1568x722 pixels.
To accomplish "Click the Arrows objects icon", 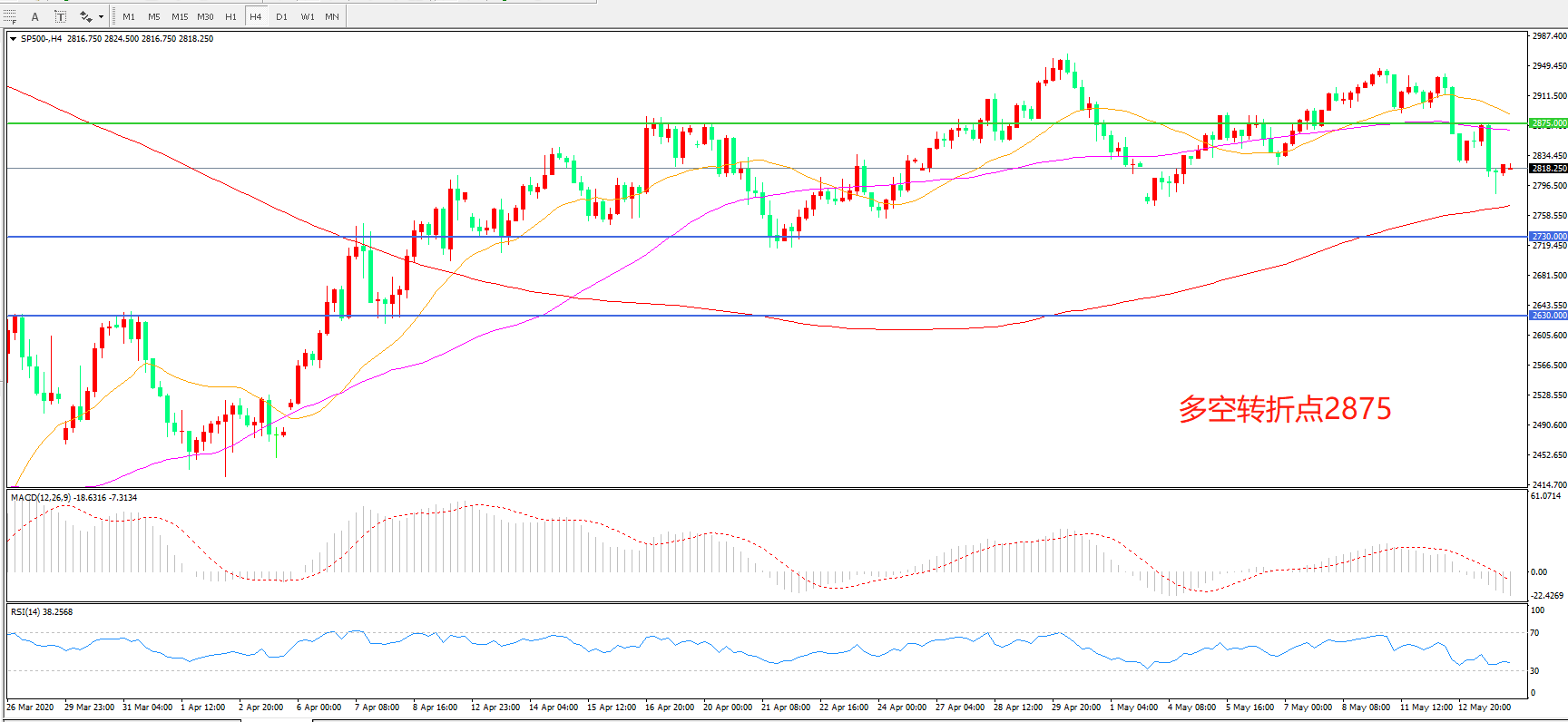I will (x=85, y=16).
